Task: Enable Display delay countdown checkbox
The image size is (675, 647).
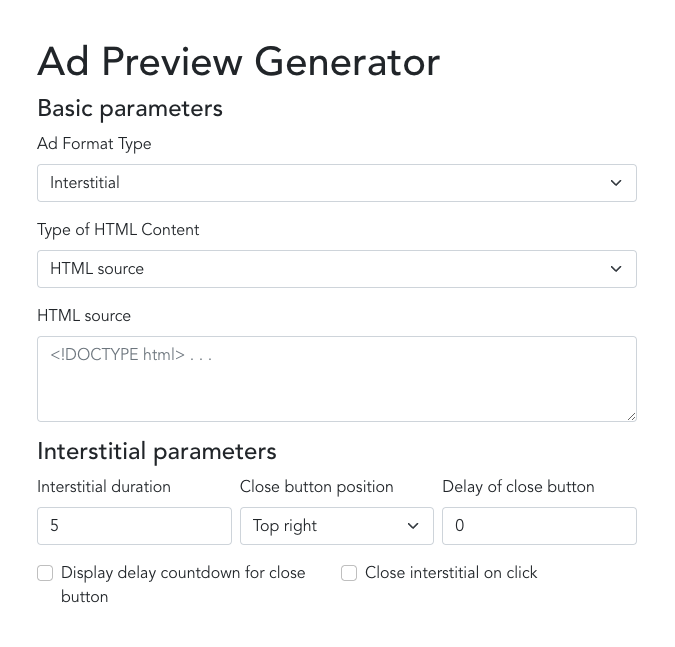Action: (x=45, y=573)
